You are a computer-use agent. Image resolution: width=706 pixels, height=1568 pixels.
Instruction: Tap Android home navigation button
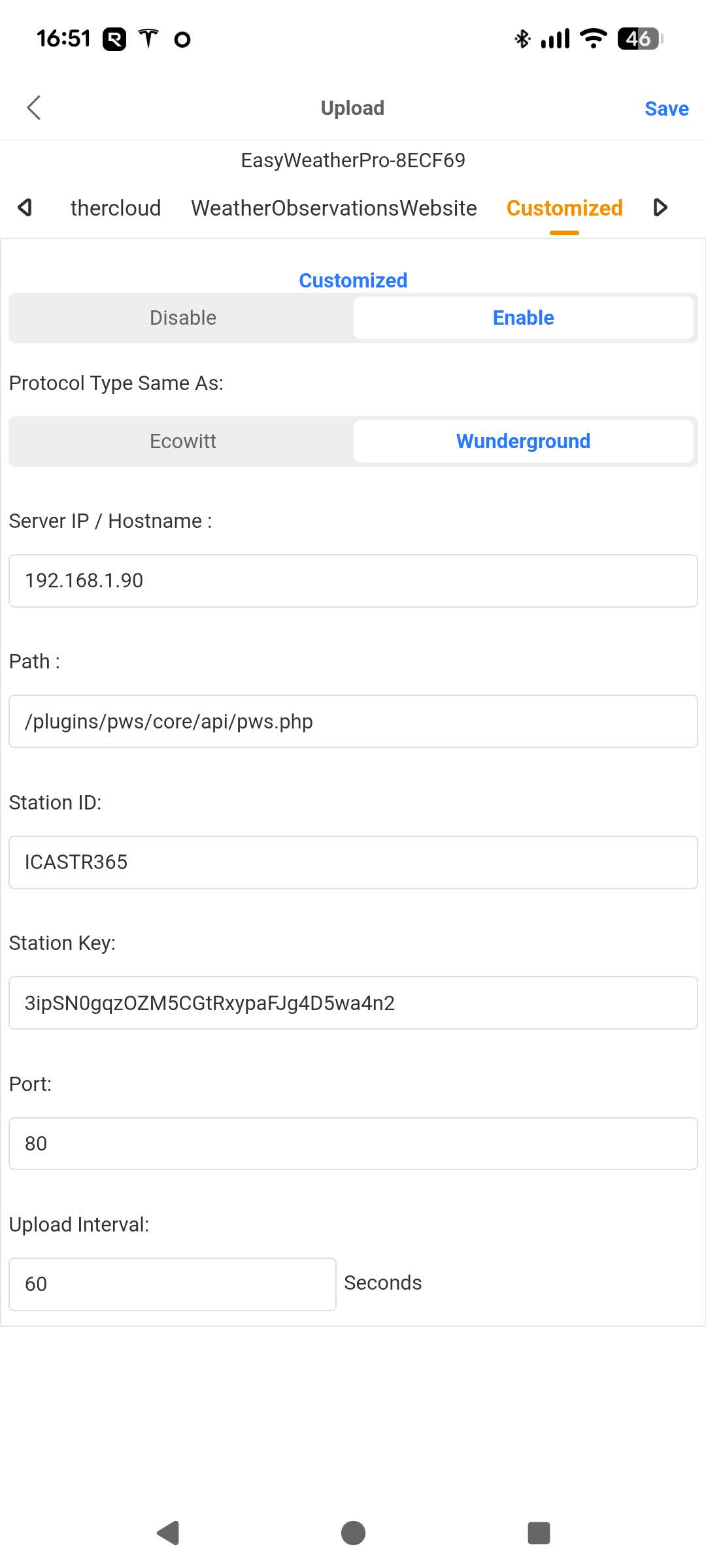(353, 1533)
